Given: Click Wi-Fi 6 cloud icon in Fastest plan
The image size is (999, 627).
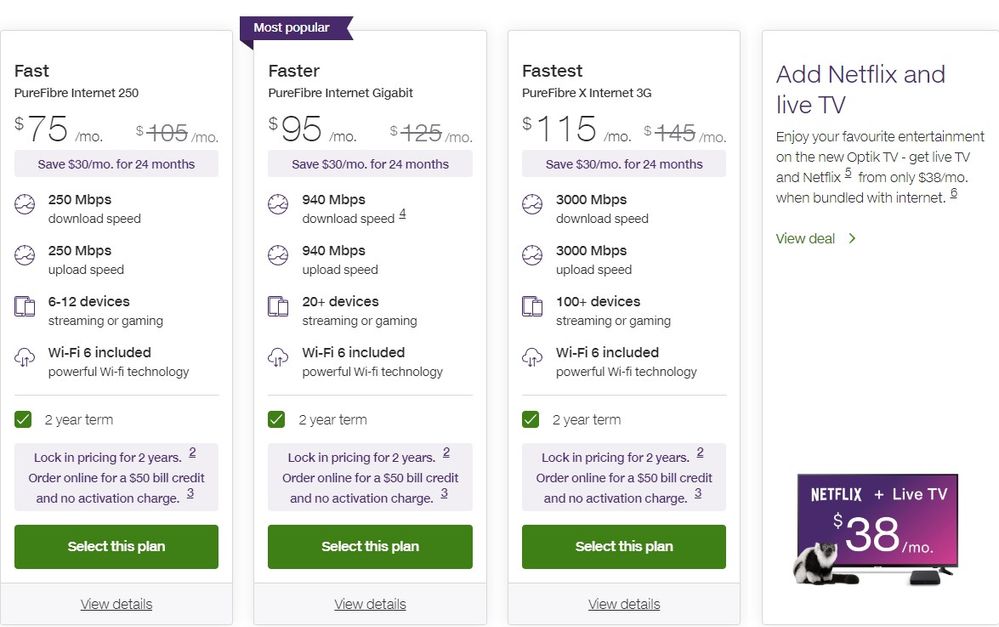Looking at the screenshot, I should (533, 358).
